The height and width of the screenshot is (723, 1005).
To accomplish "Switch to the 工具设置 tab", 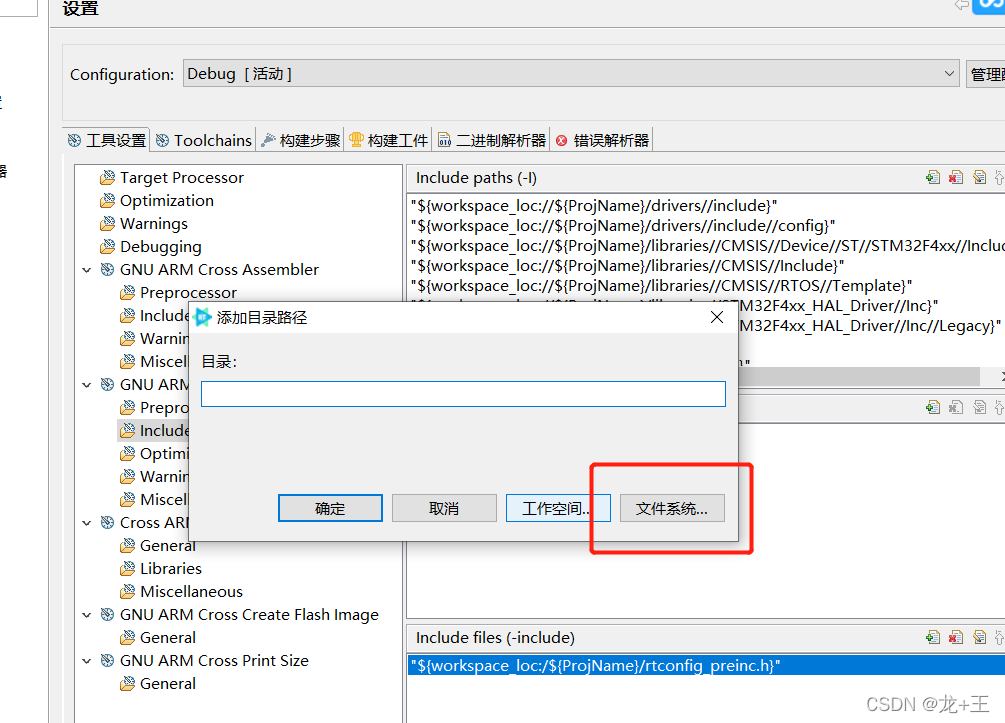I will tap(107, 140).
